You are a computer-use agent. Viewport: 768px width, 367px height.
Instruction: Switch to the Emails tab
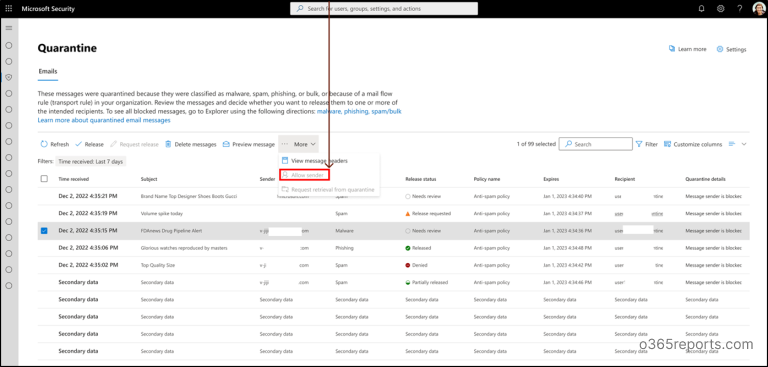click(48, 72)
